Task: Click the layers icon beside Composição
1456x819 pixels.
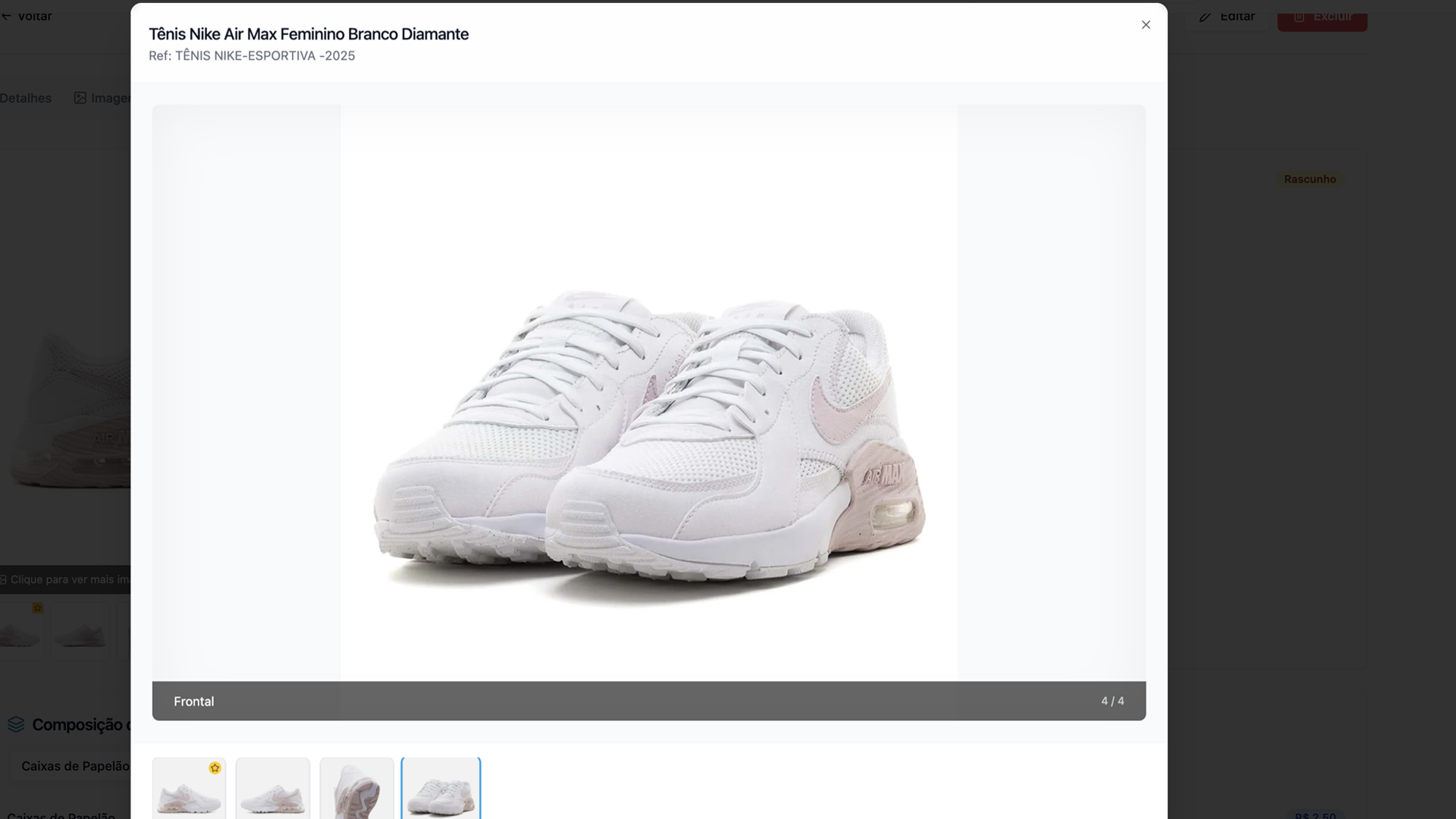Action: (x=16, y=724)
